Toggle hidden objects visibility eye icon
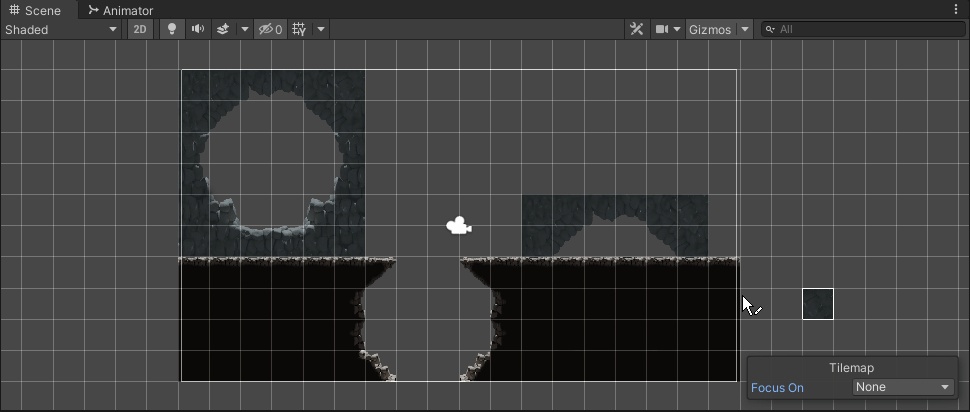Image resolution: width=970 pixels, height=412 pixels. [x=270, y=29]
